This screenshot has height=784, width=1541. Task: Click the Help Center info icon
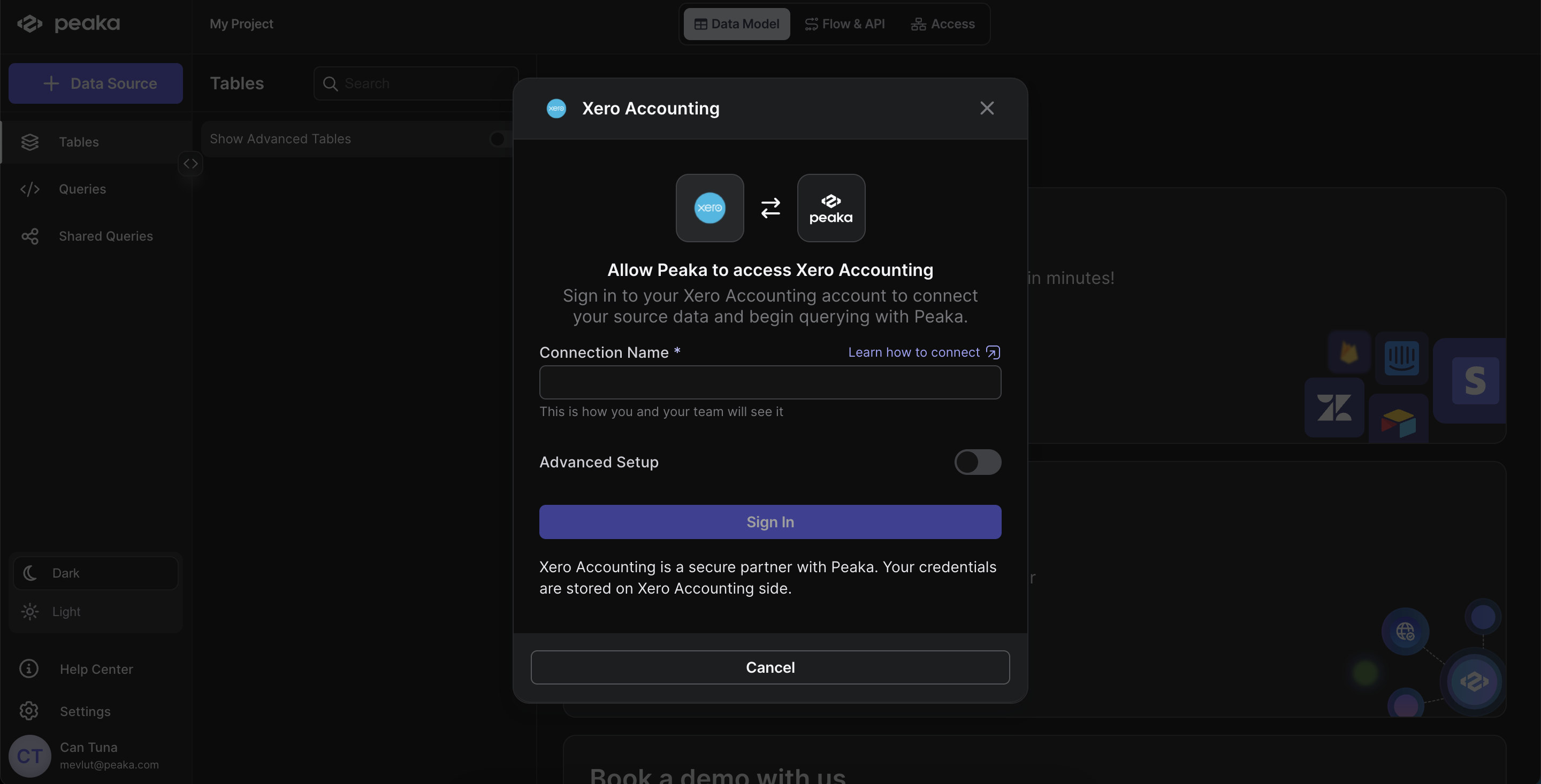point(29,668)
